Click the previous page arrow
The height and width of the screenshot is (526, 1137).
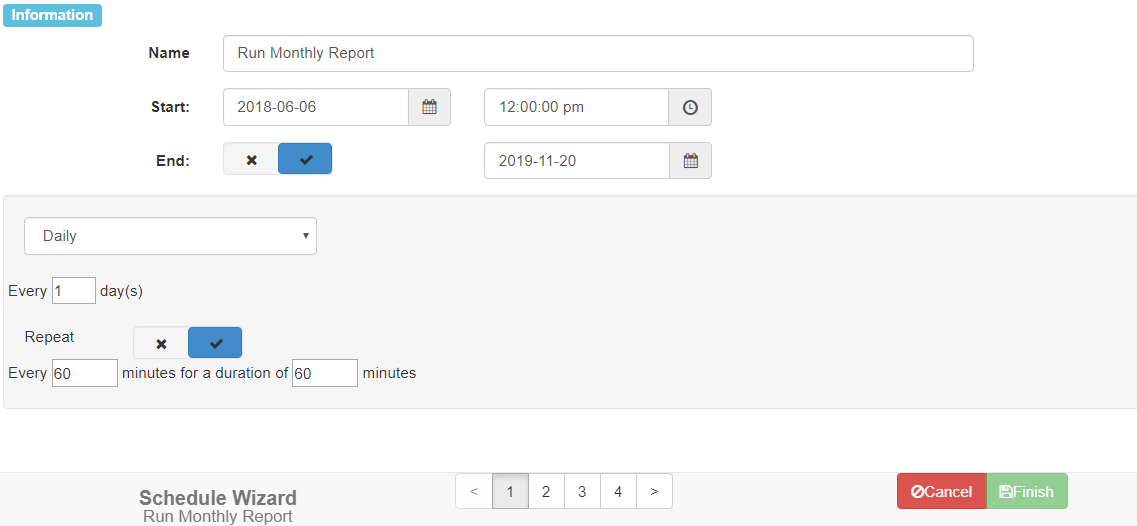[474, 491]
